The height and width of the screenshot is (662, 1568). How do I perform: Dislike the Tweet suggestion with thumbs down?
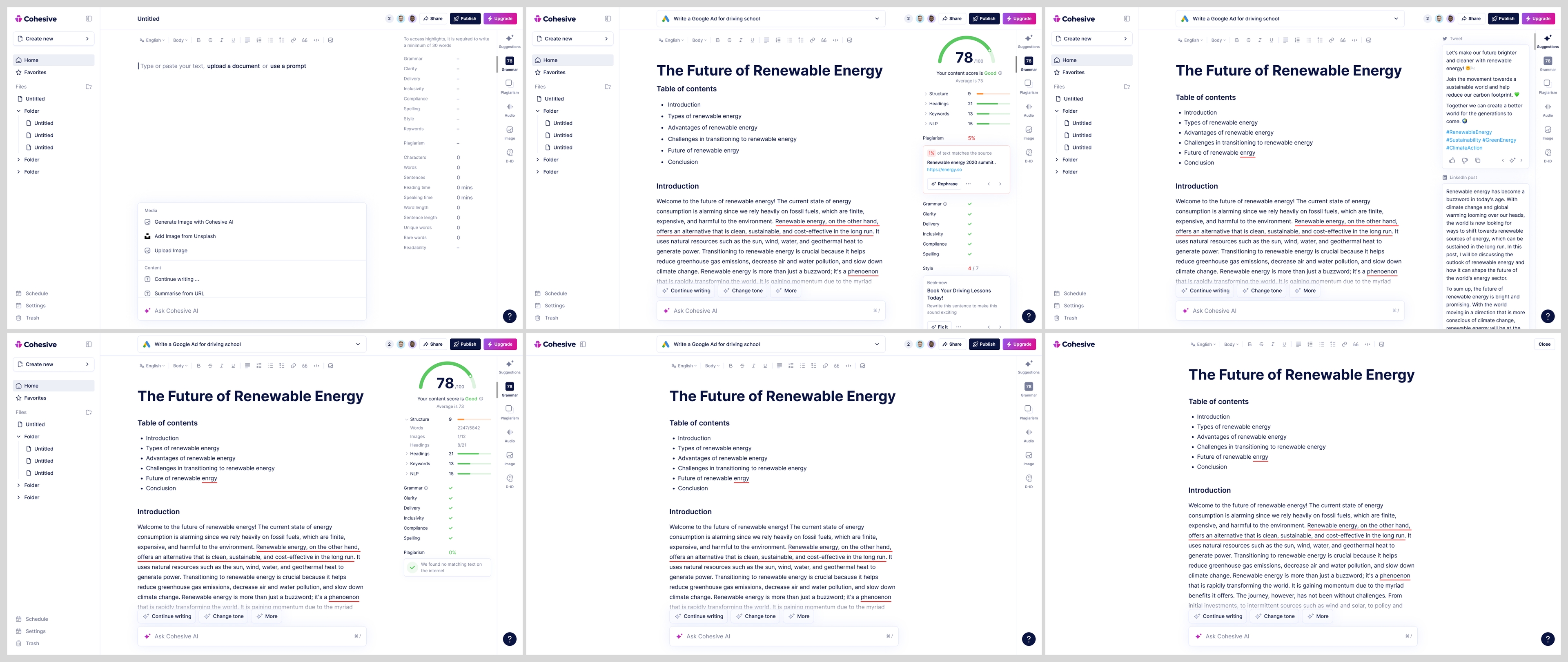[1465, 161]
